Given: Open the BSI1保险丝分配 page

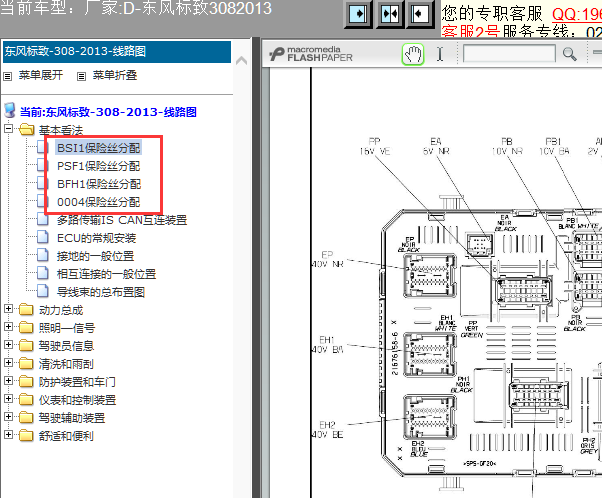Looking at the screenshot, I should click(99, 148).
